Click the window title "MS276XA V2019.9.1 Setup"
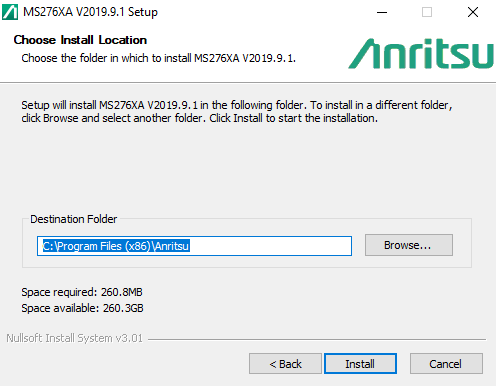 point(90,12)
